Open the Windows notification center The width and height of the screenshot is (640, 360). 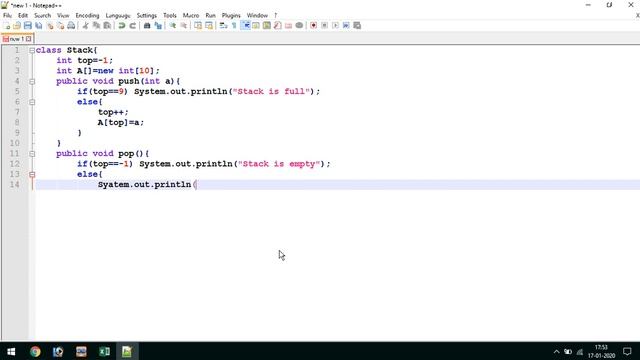click(627, 351)
